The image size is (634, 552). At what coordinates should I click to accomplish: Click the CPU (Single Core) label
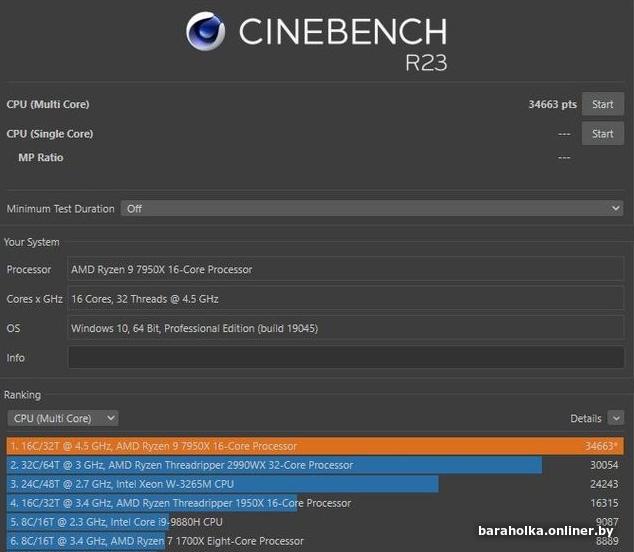[x=50, y=134]
